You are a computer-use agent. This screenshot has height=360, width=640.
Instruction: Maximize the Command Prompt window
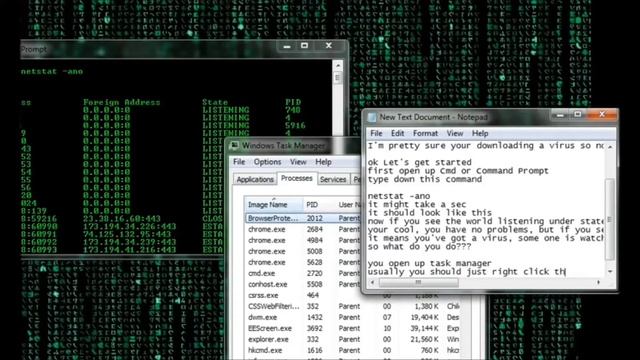point(304,46)
